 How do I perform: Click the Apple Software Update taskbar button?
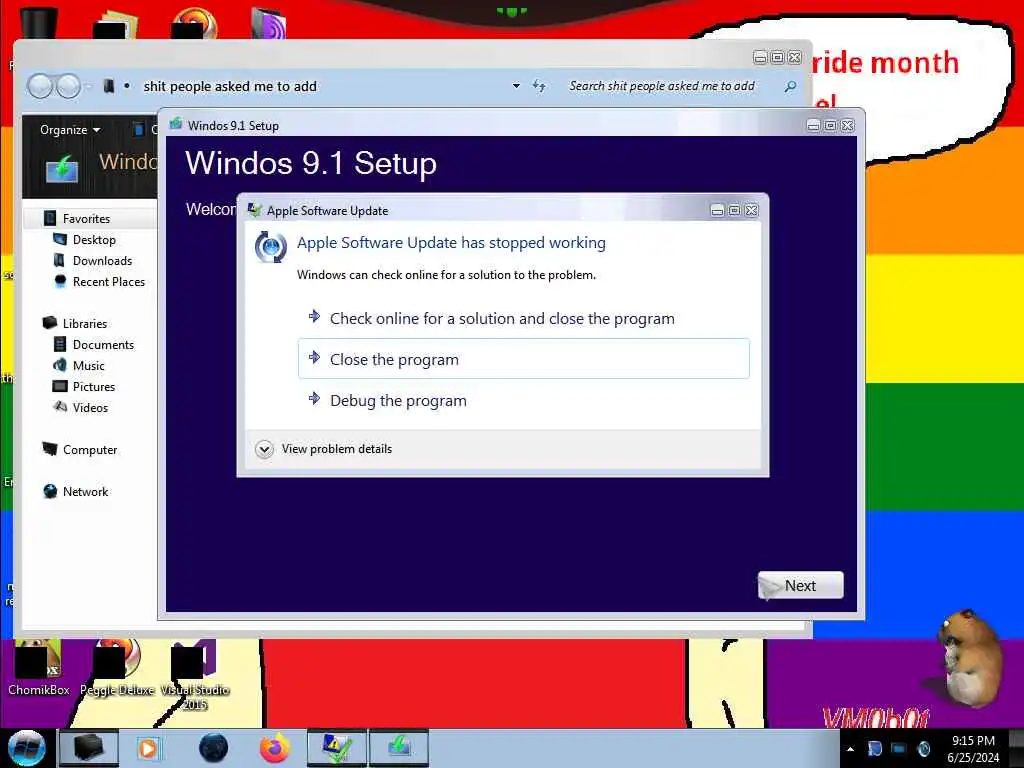pos(336,748)
